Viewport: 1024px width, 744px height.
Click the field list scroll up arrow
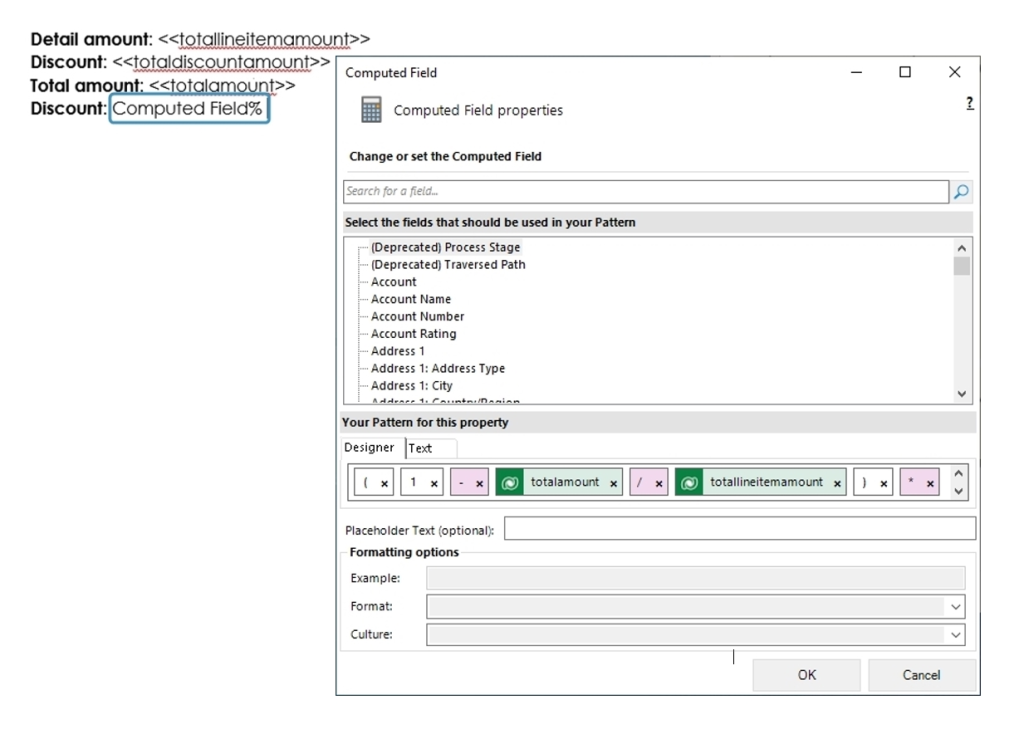(x=961, y=248)
